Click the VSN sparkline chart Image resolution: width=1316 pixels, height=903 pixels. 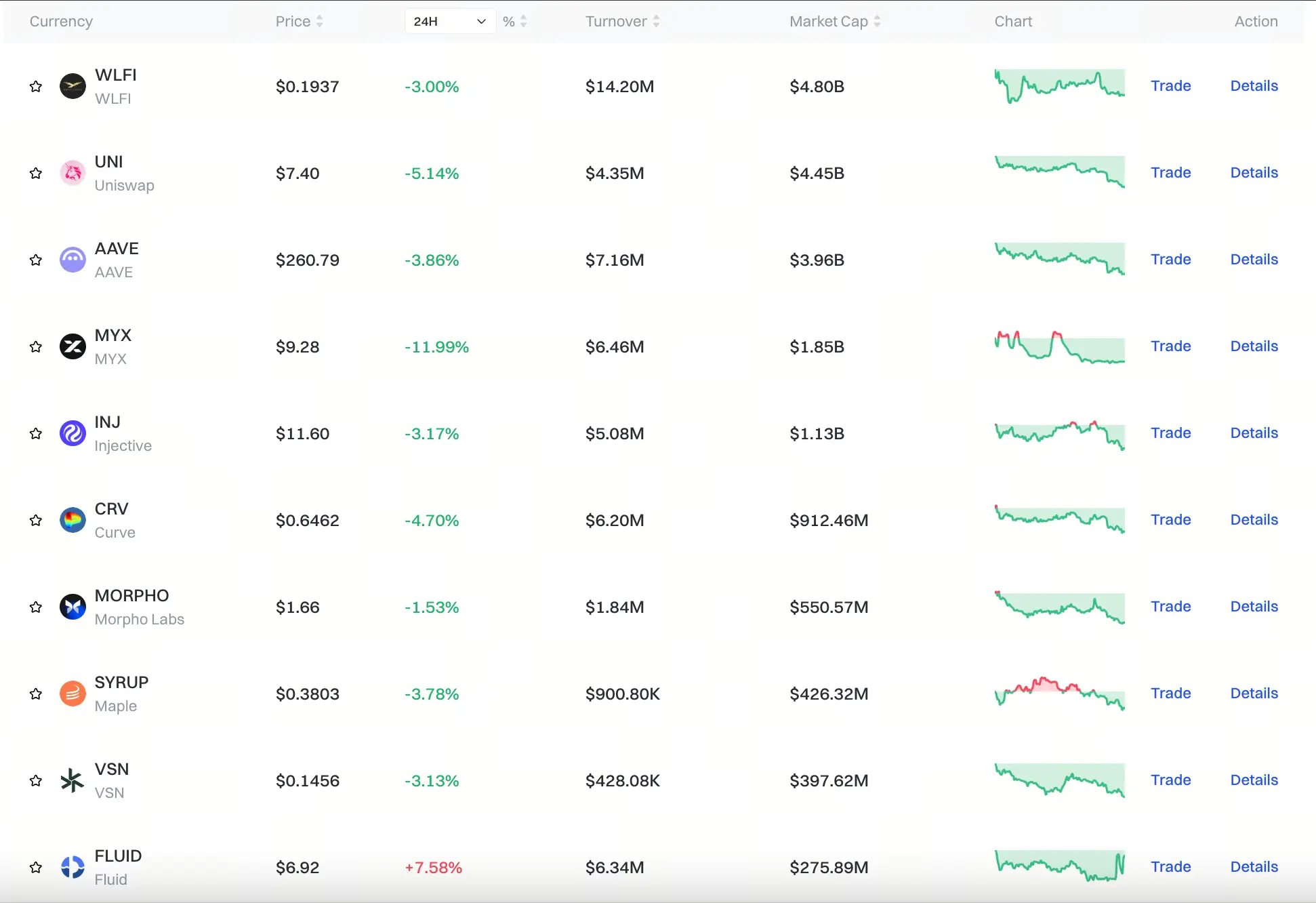pyautogui.click(x=1060, y=780)
